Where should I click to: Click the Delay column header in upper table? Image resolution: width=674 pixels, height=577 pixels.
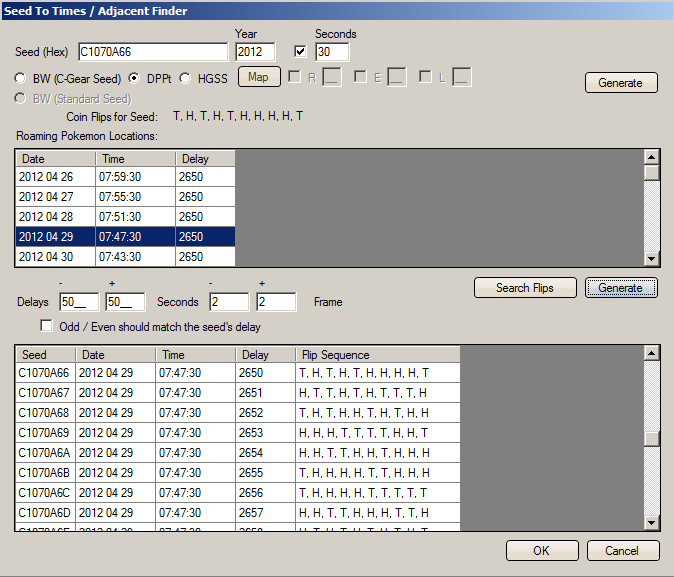pos(205,159)
